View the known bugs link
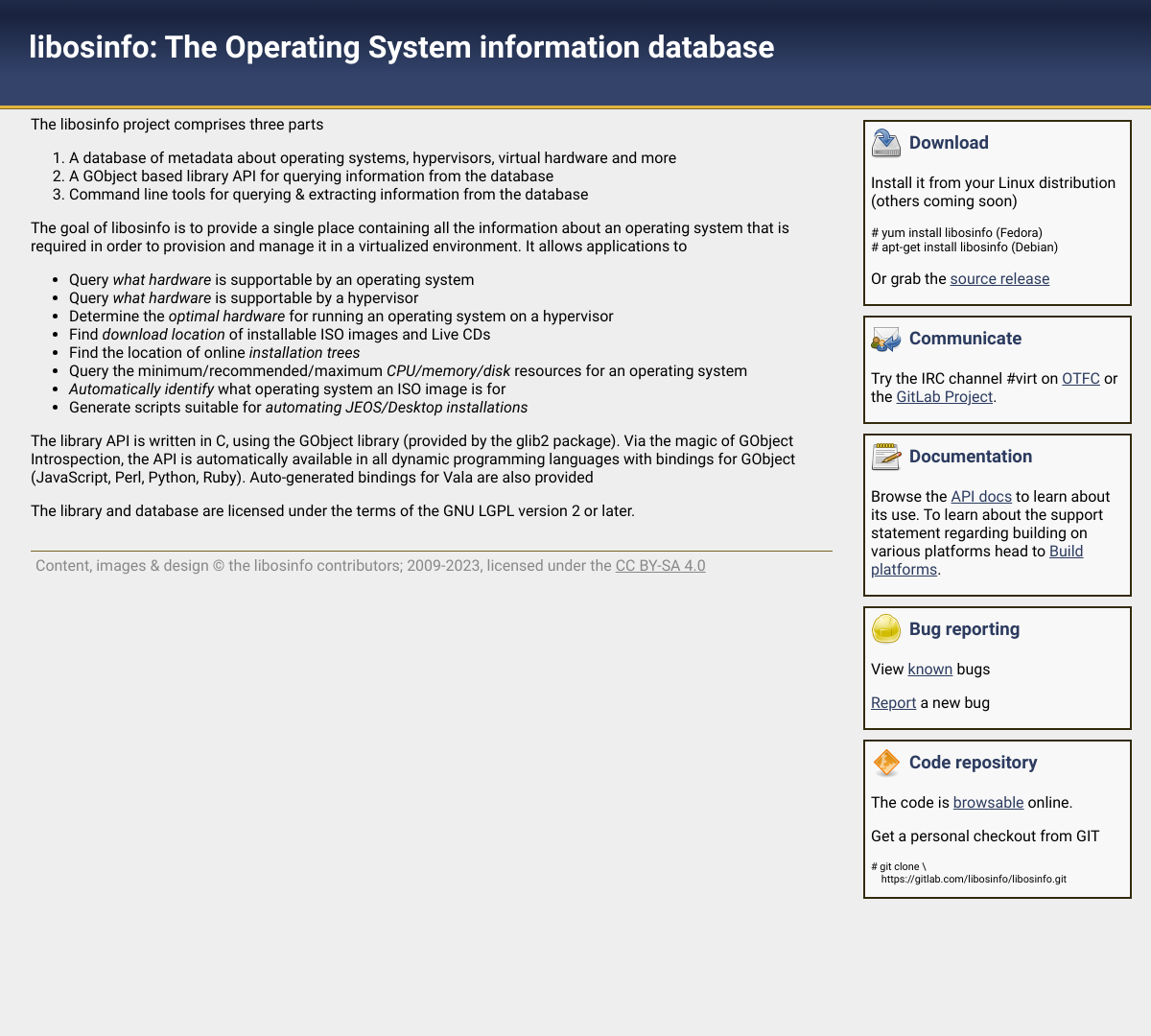This screenshot has width=1151, height=1036. (930, 670)
